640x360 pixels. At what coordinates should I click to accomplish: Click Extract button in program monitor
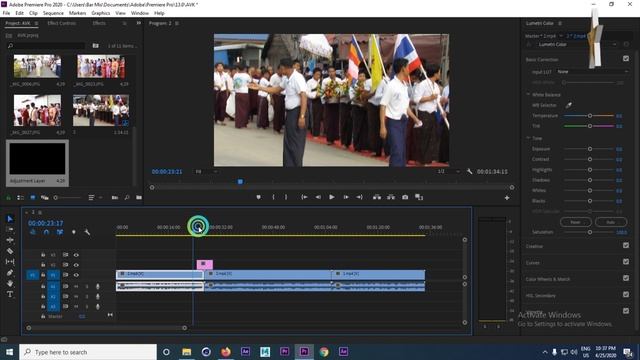click(391, 197)
